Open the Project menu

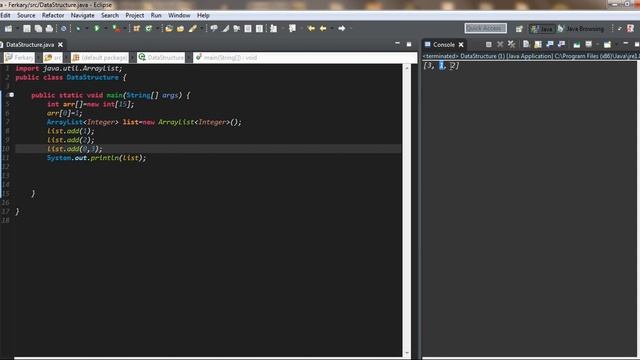(x=135, y=16)
